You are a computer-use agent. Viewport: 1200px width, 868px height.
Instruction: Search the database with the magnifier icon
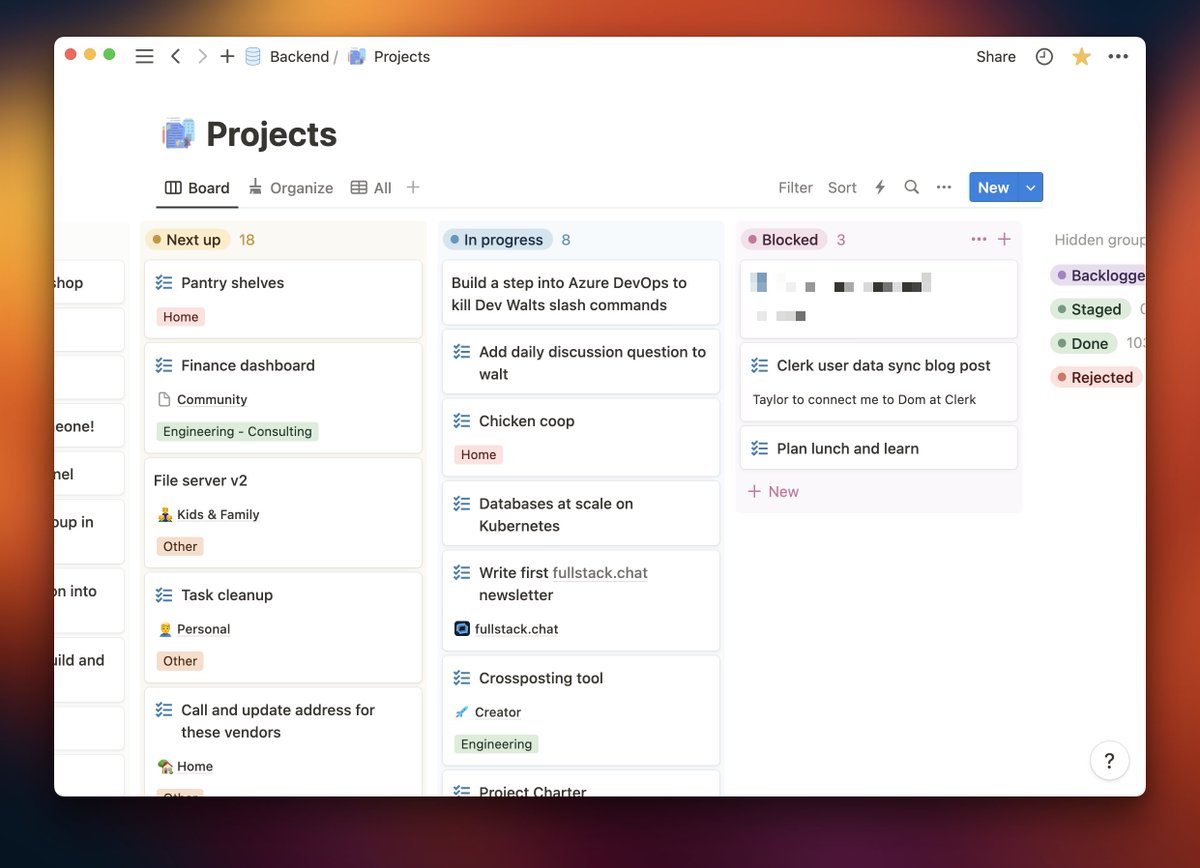(x=911, y=187)
